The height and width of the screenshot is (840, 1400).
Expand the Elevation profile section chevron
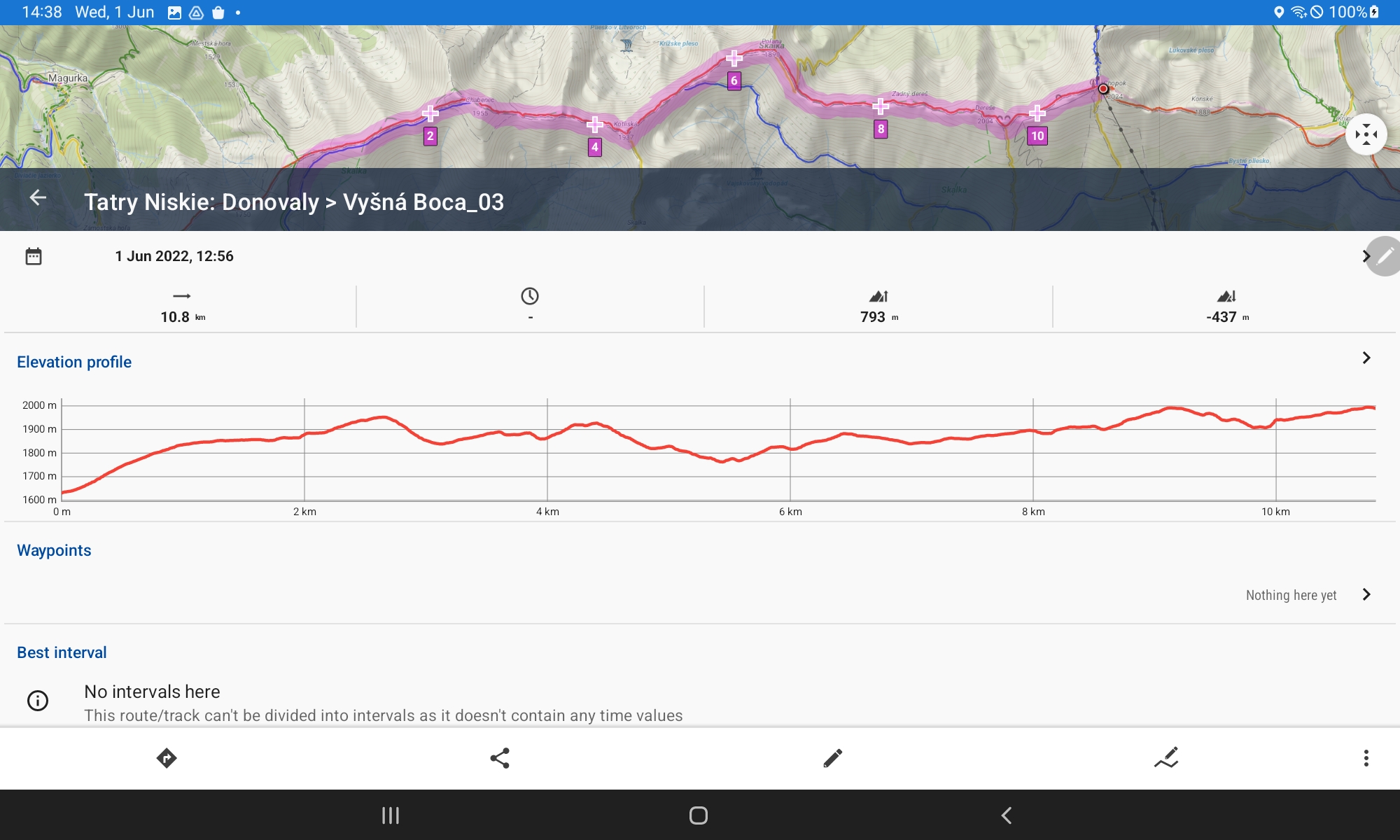coord(1366,358)
